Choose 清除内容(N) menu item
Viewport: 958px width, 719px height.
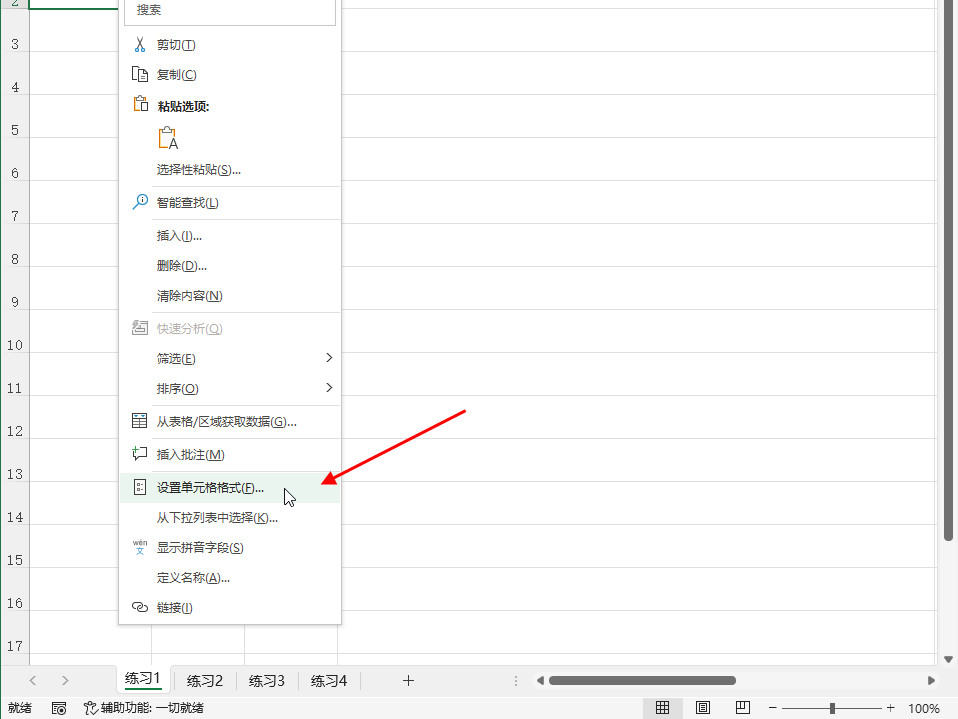click(x=229, y=296)
